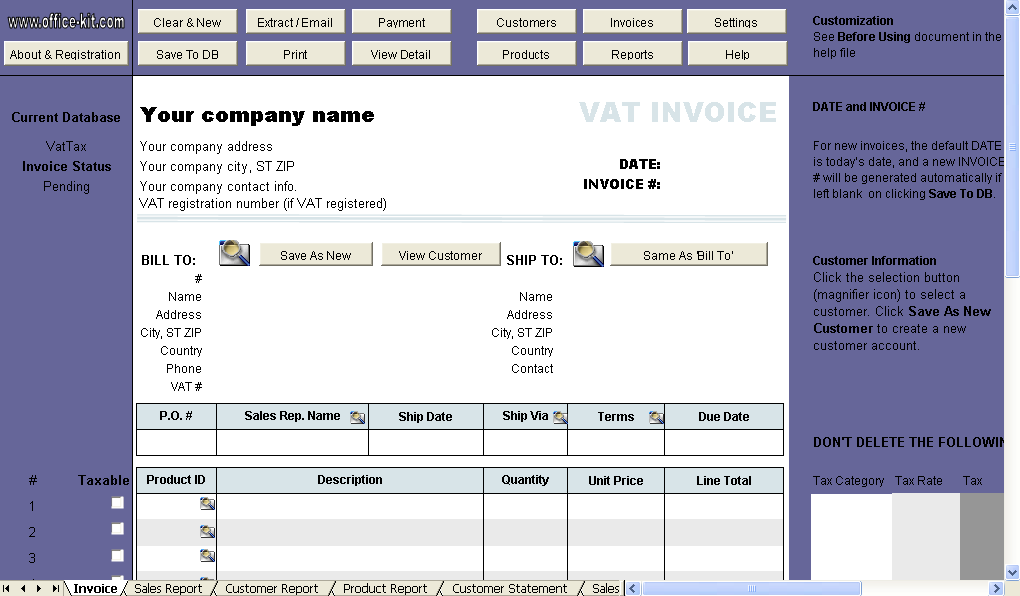
Task: Click the Sales Rep. Name selector icon
Action: point(357,416)
